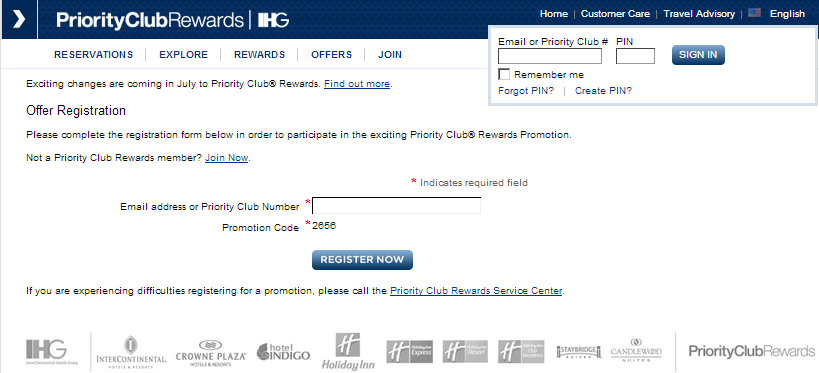Select the Crowne Plaza logo
Image resolution: width=819 pixels, height=373 pixels.
pyautogui.click(x=210, y=353)
